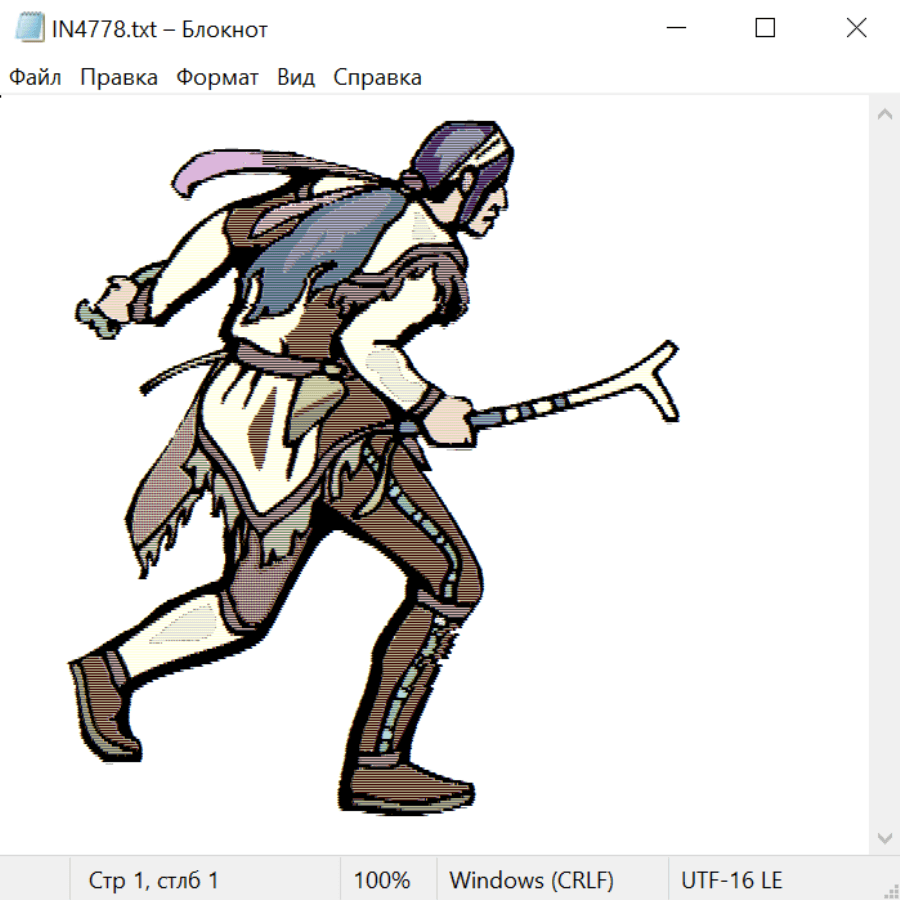Click the Windows (CRLF) status field
Screen dimensions: 900x900
[531, 880]
